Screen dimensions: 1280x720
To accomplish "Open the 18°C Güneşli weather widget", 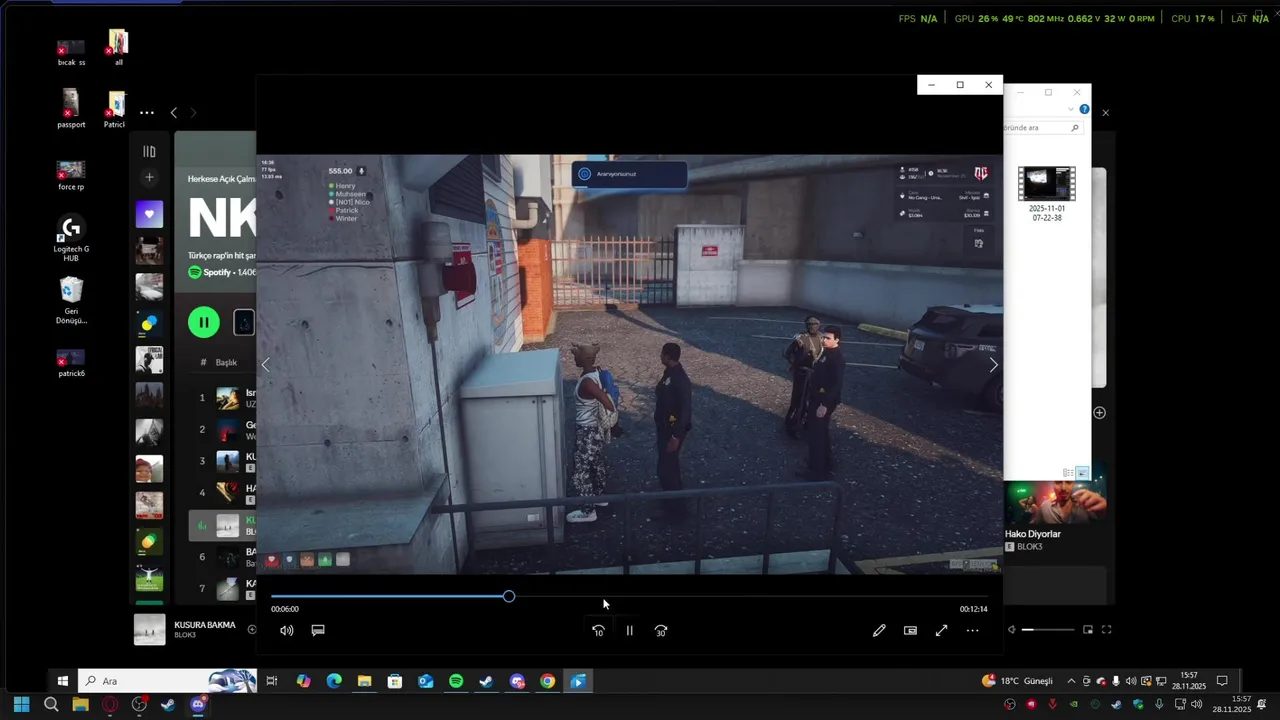I will [1018, 681].
